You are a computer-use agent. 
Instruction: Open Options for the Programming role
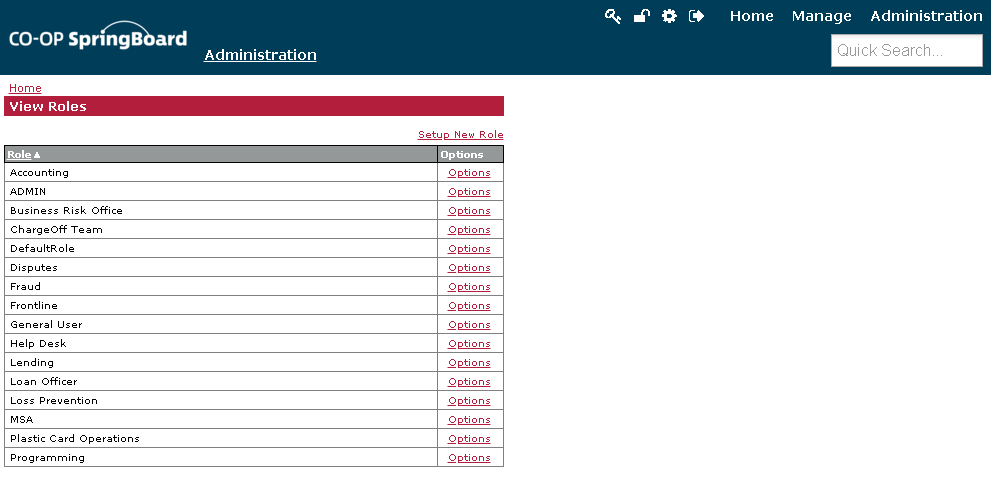469,458
